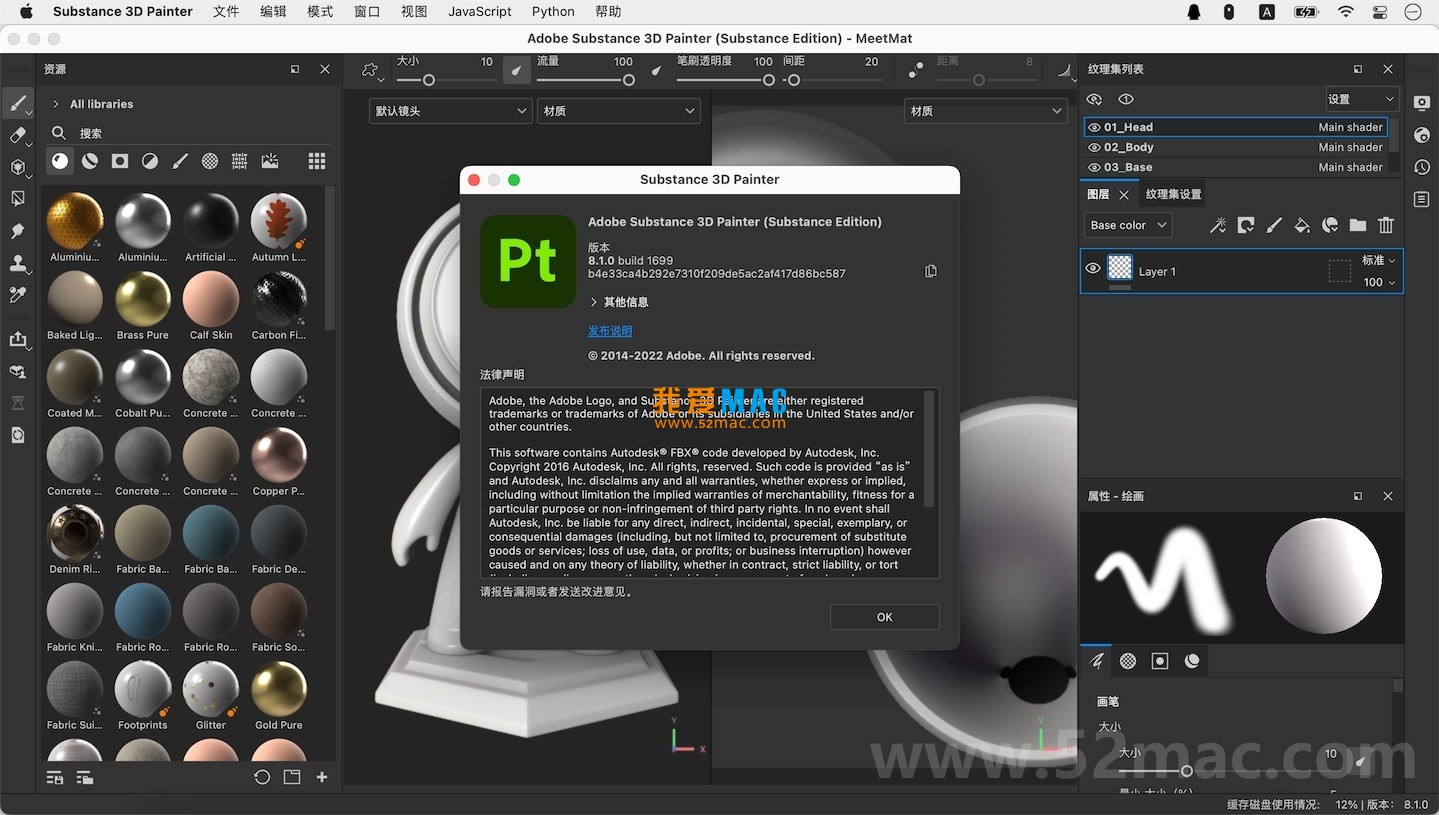
Task: Add a fill layer with bucket icon
Action: 1302,225
